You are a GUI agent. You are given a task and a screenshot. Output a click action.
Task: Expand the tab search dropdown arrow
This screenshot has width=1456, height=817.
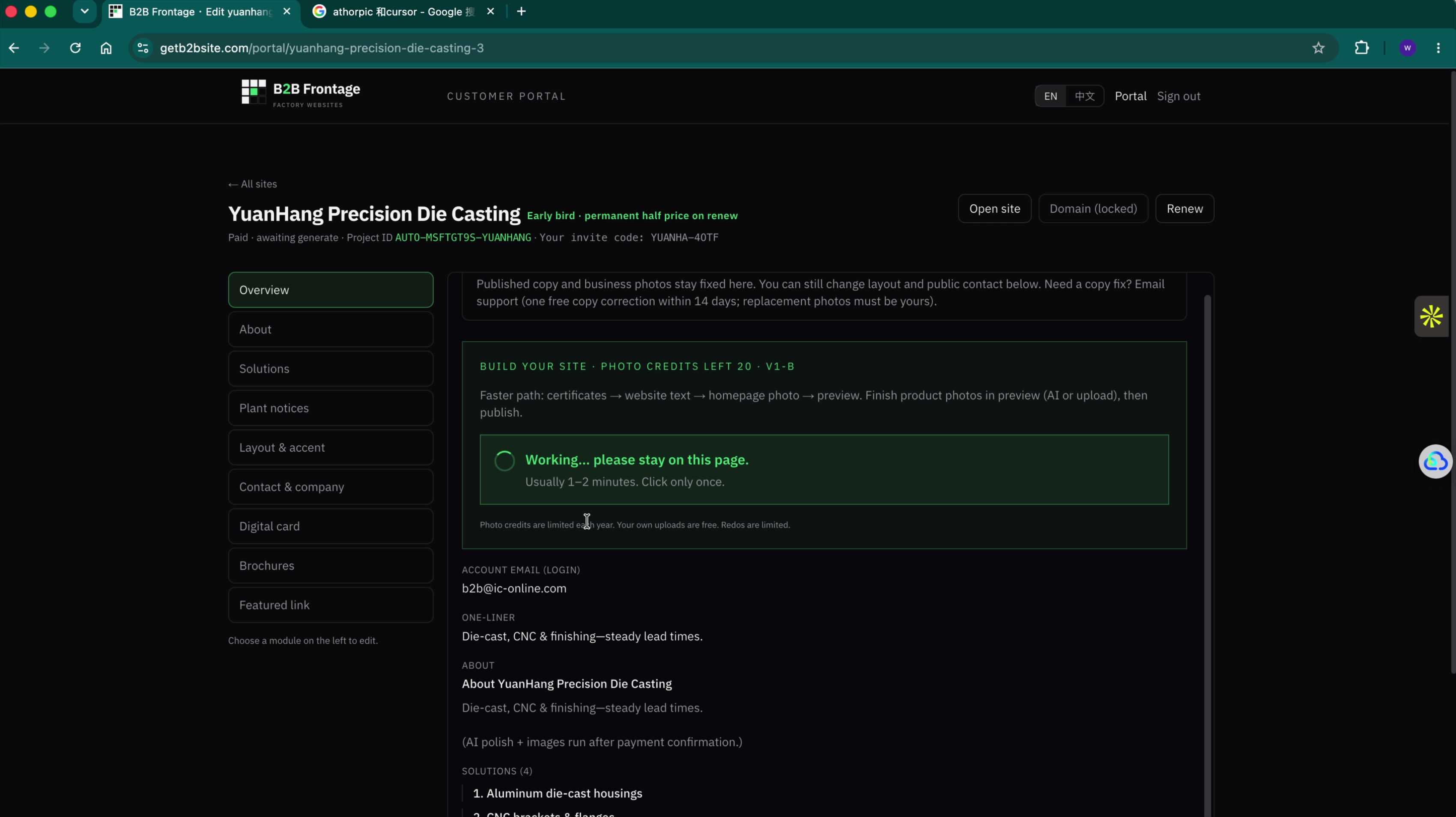(x=85, y=11)
